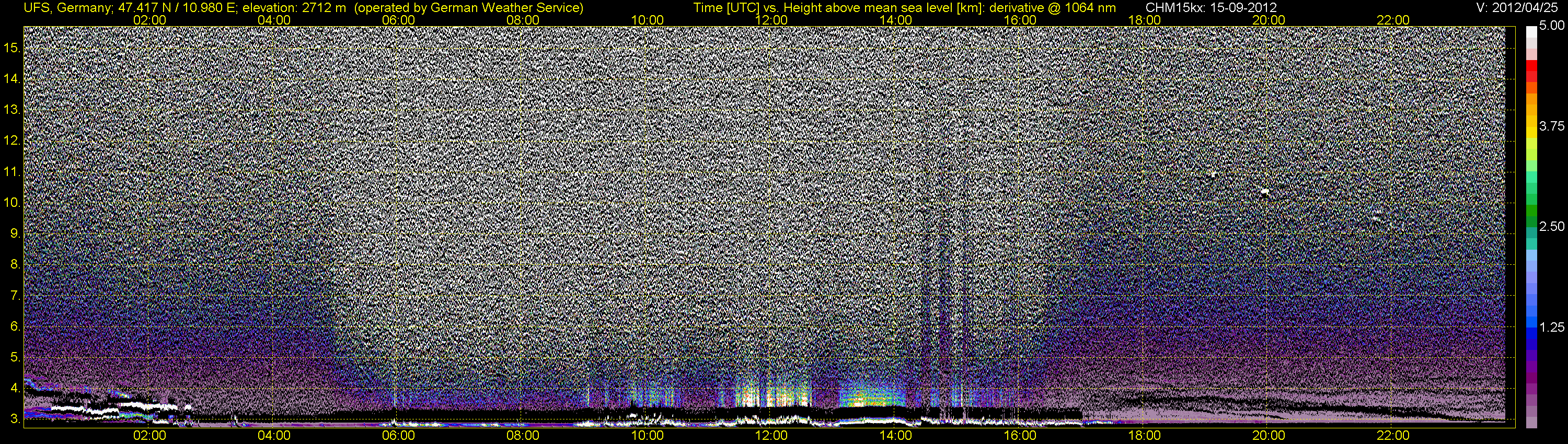Image resolution: width=1568 pixels, height=444 pixels.
Task: Click the top time axis label 22:00
Action: [1393, 20]
